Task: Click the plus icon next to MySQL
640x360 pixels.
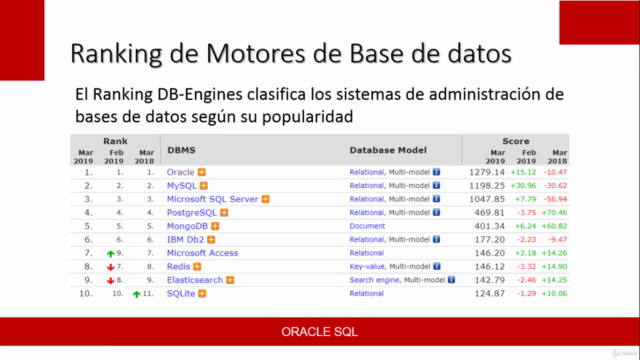Action: 204,186
